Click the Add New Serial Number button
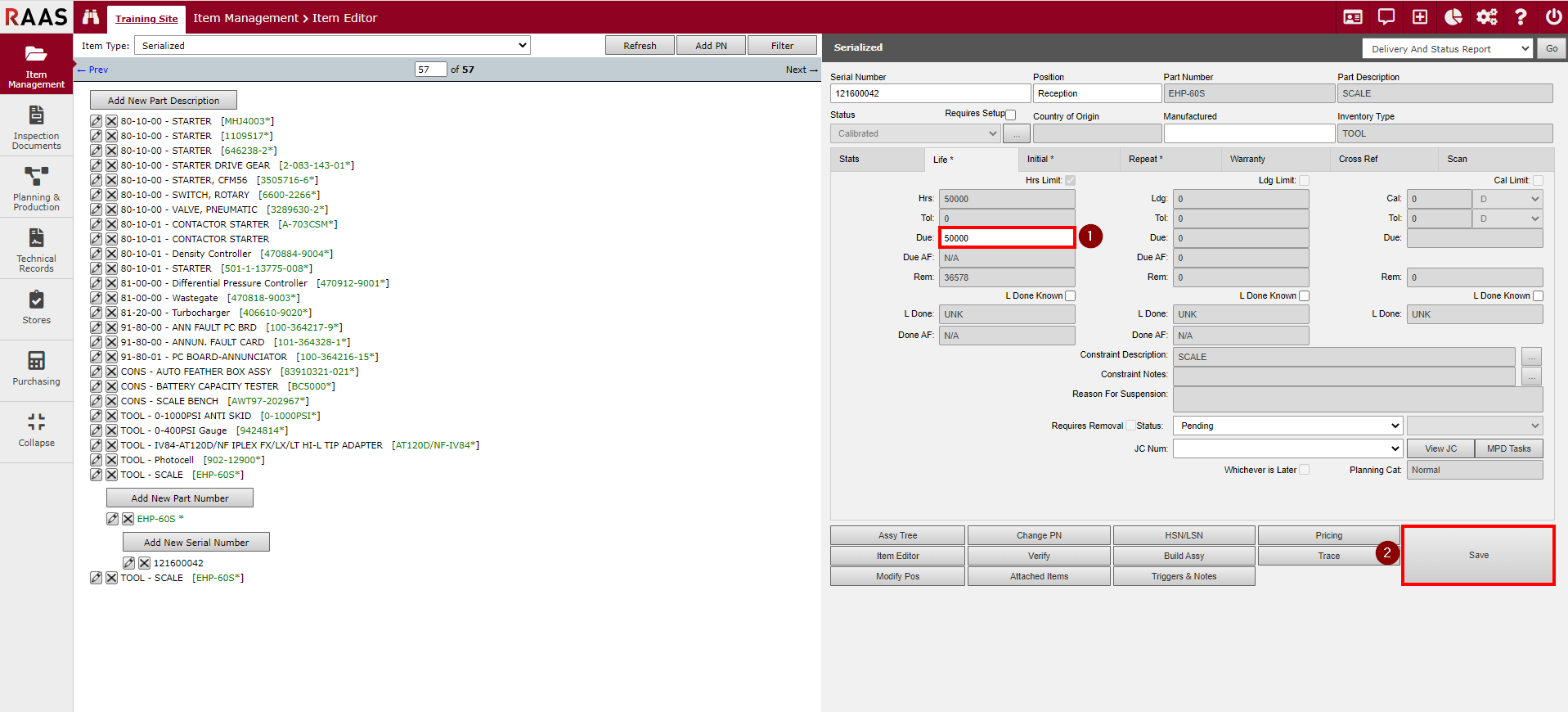The width and height of the screenshot is (1568, 712). [x=196, y=543]
